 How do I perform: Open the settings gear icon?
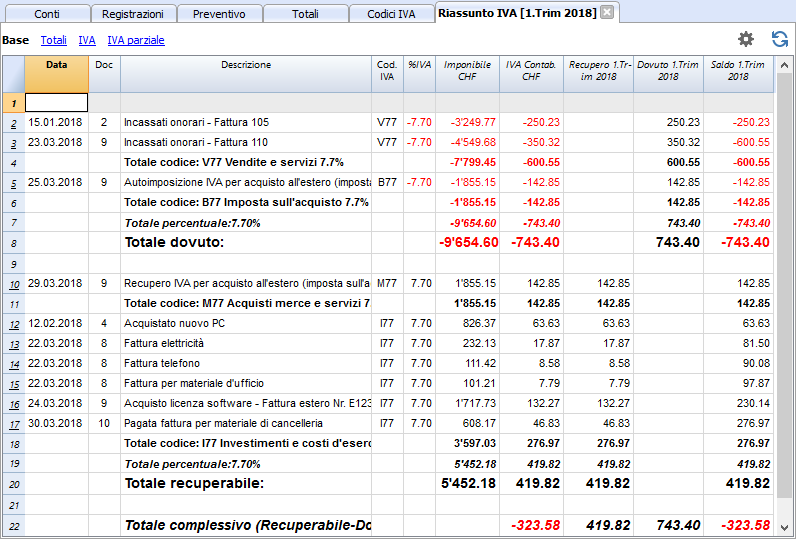pyautogui.click(x=745, y=40)
